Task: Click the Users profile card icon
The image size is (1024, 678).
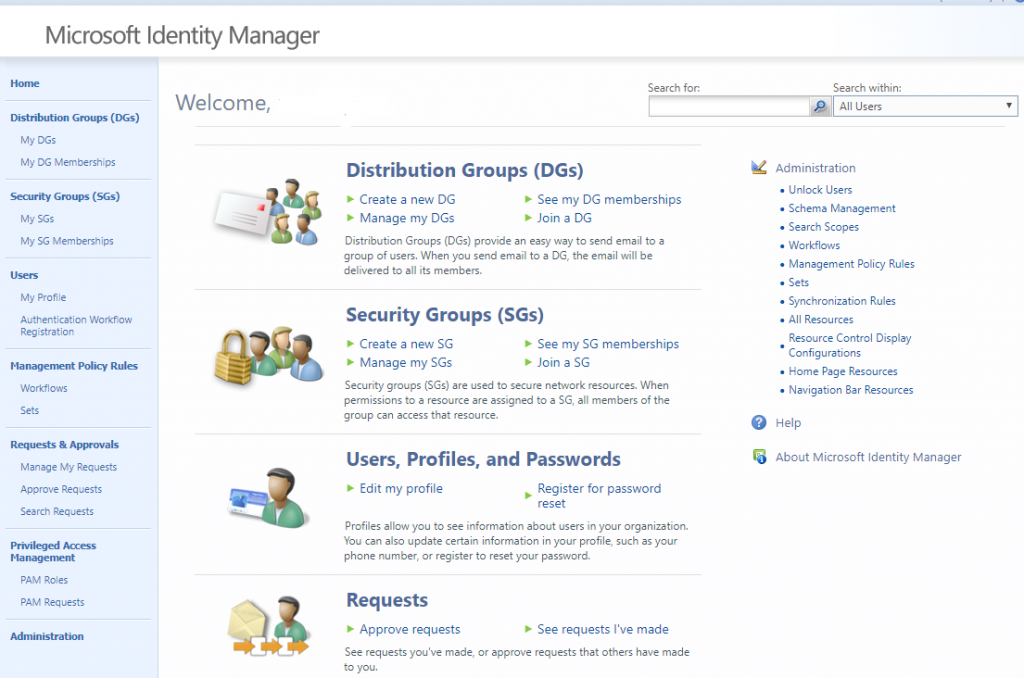Action: (x=267, y=497)
